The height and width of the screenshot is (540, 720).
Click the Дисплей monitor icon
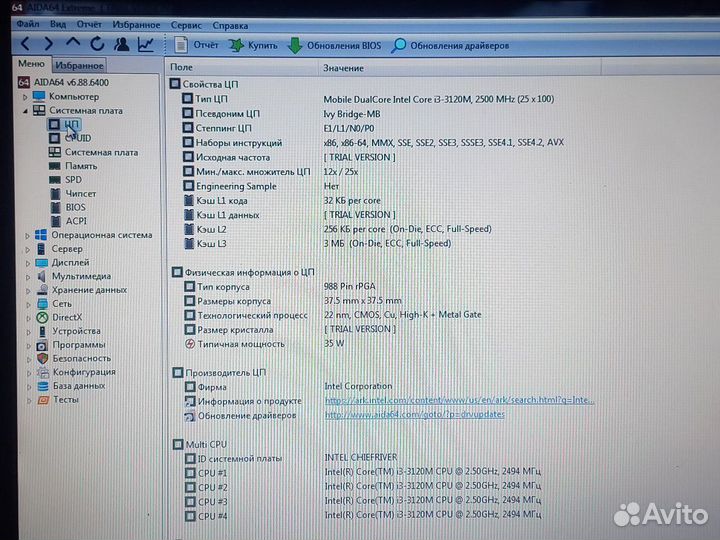click(41, 263)
